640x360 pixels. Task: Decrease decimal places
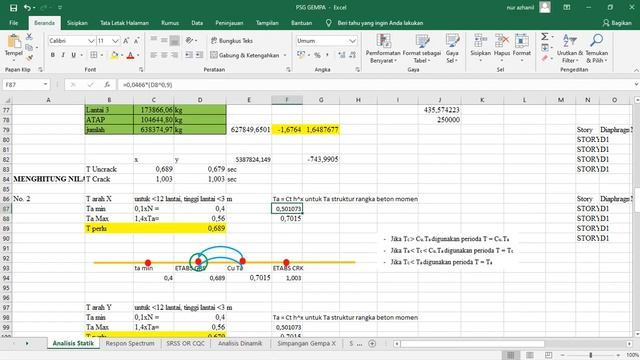click(352, 55)
